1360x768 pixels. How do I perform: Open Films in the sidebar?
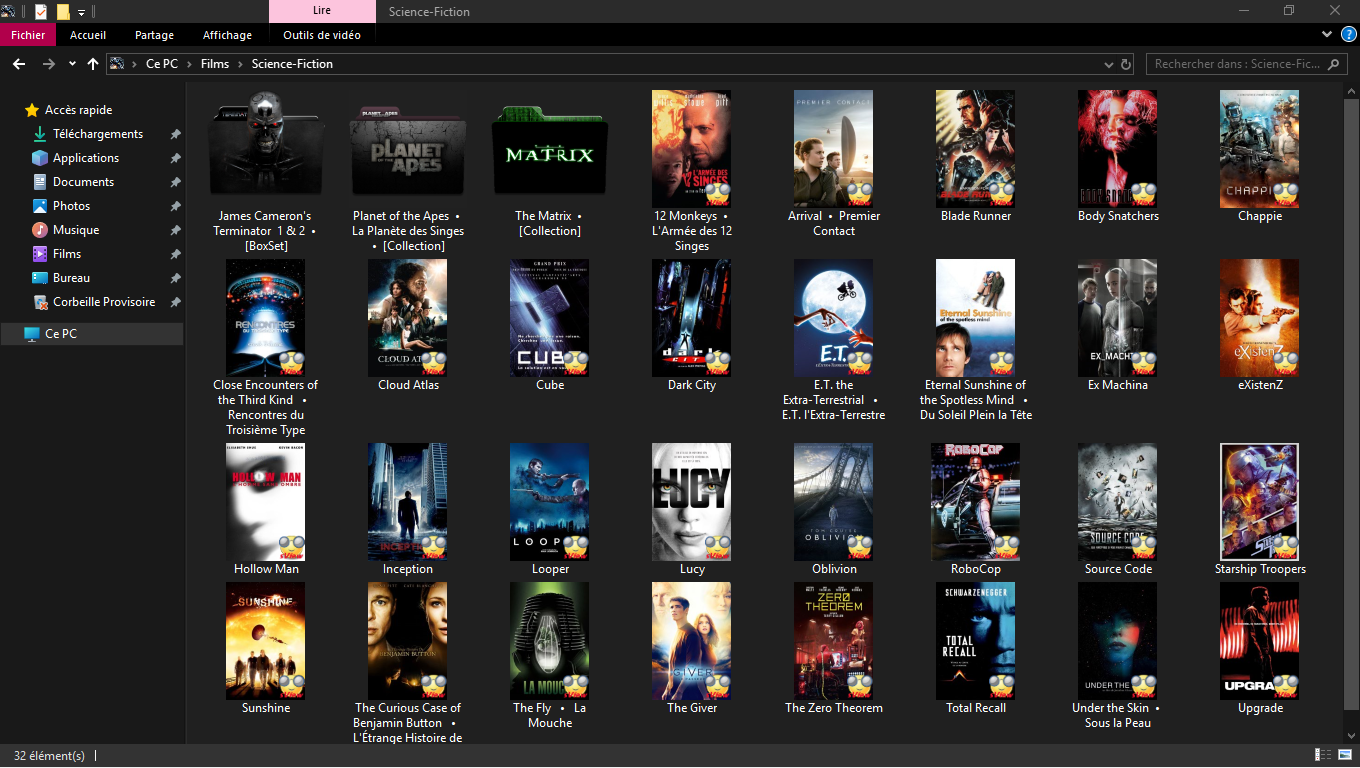point(67,254)
